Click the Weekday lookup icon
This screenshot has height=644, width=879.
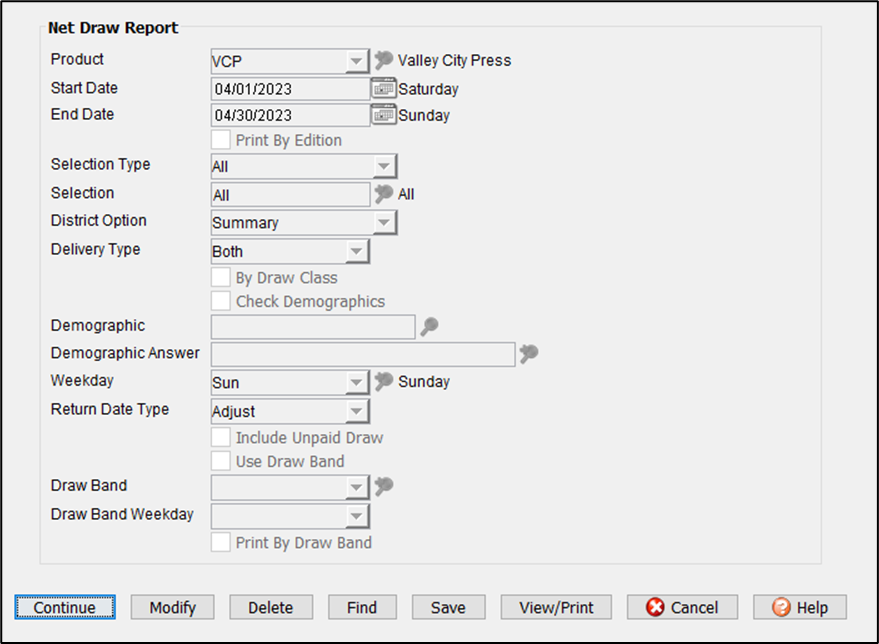[x=383, y=381]
